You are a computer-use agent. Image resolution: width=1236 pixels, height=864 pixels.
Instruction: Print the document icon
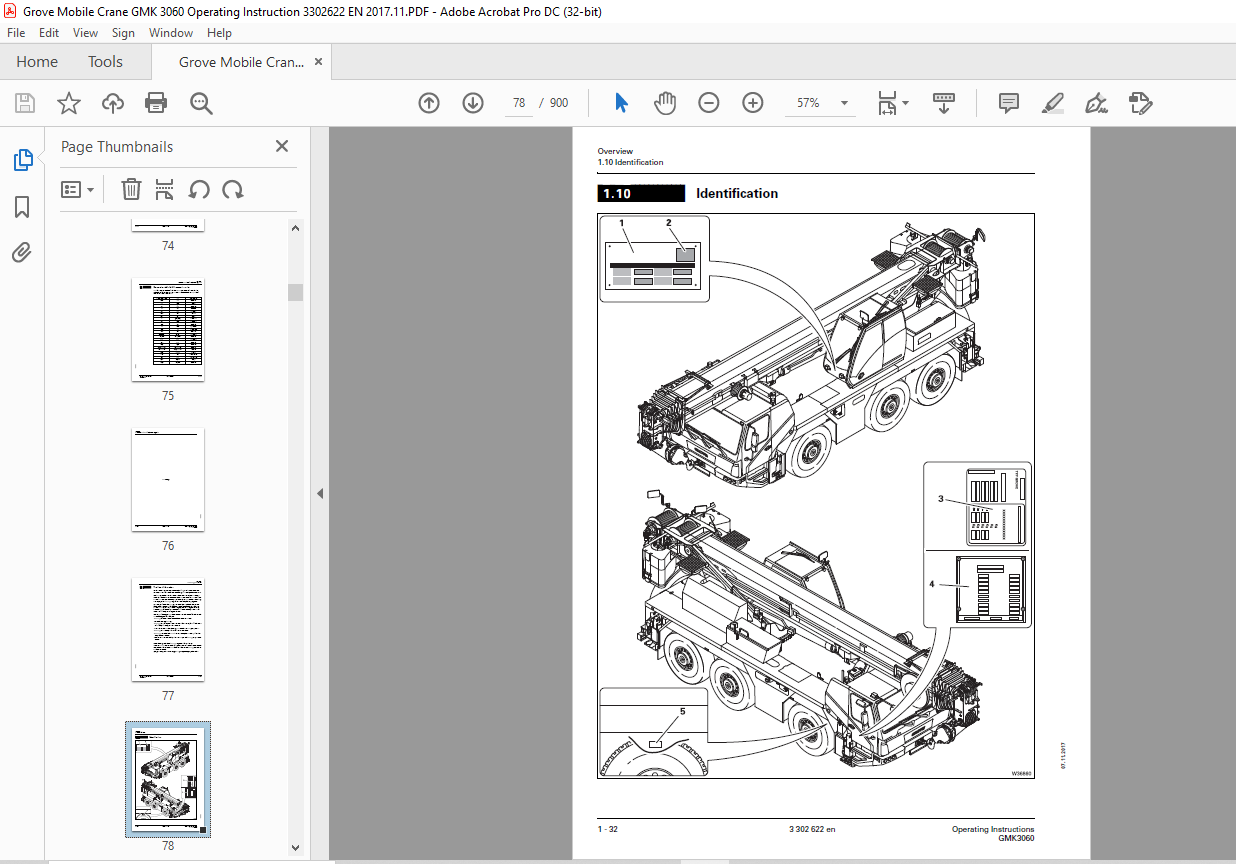(156, 103)
